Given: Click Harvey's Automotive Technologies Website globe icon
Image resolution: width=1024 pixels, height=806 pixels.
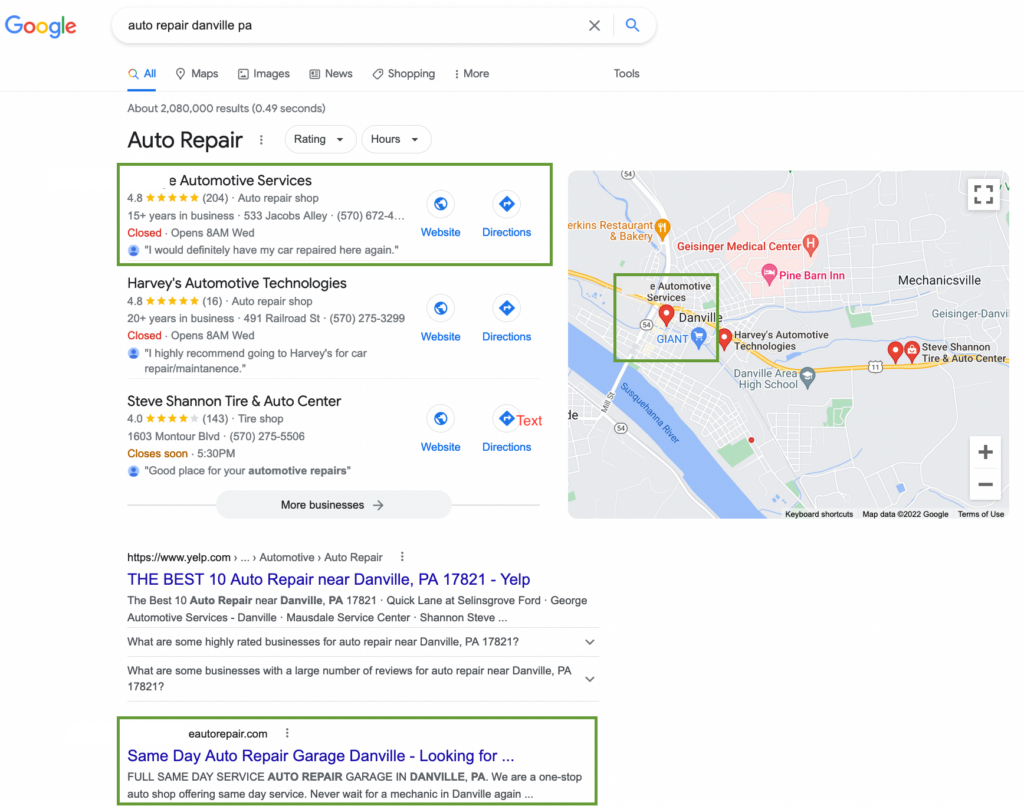Looking at the screenshot, I should click(x=441, y=308).
